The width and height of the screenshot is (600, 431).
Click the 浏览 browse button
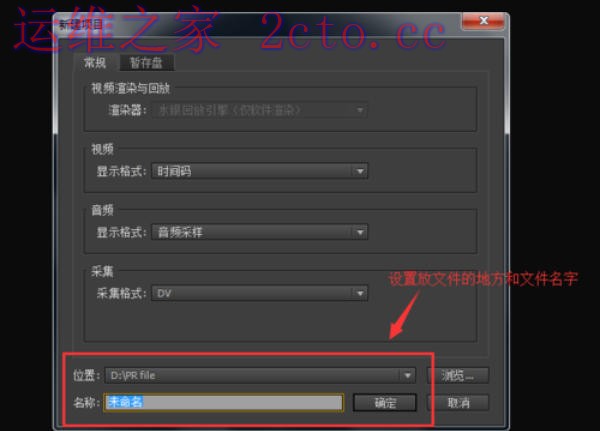(458, 375)
